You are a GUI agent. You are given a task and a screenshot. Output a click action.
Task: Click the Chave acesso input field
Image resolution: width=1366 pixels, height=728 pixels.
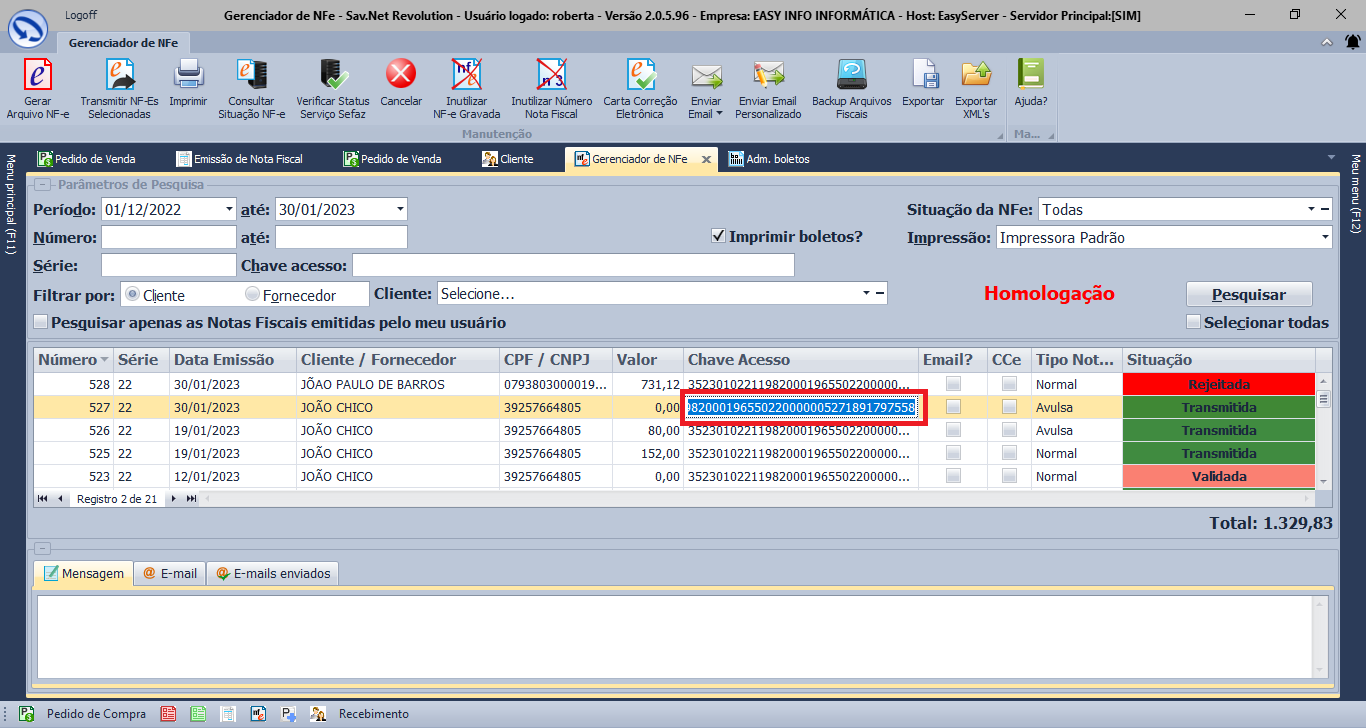click(x=573, y=265)
